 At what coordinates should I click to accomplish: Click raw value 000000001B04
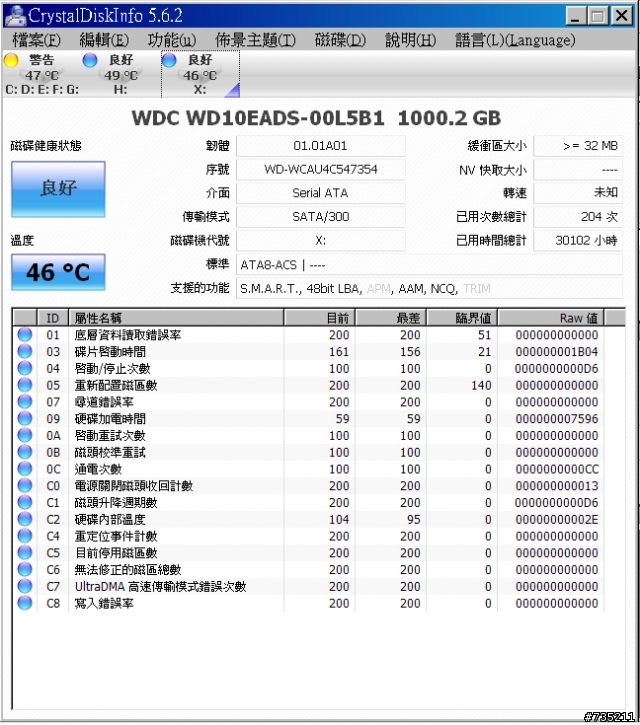(x=557, y=352)
